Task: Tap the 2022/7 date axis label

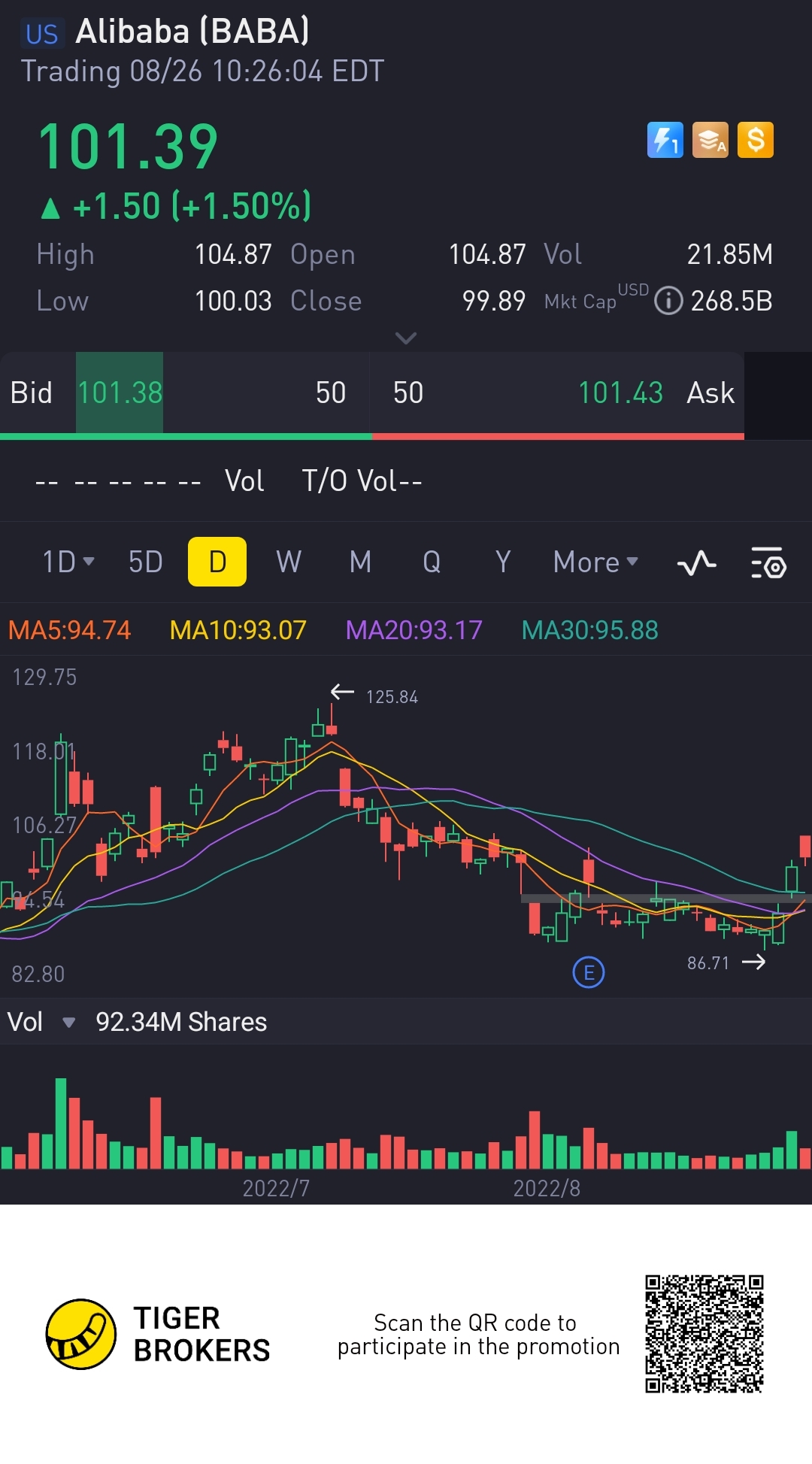Action: coord(276,1188)
